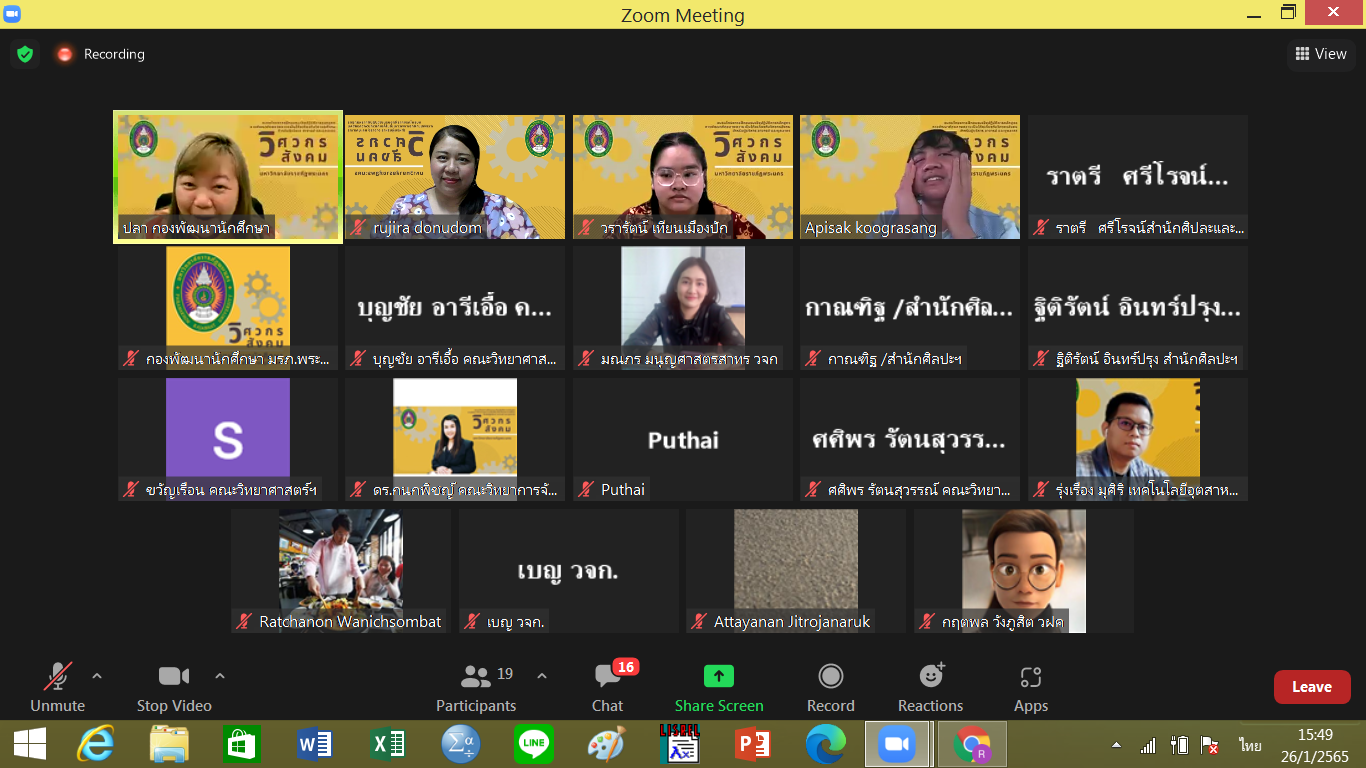The width and height of the screenshot is (1366, 768).
Task: Click the Record circle icon
Action: (831, 677)
